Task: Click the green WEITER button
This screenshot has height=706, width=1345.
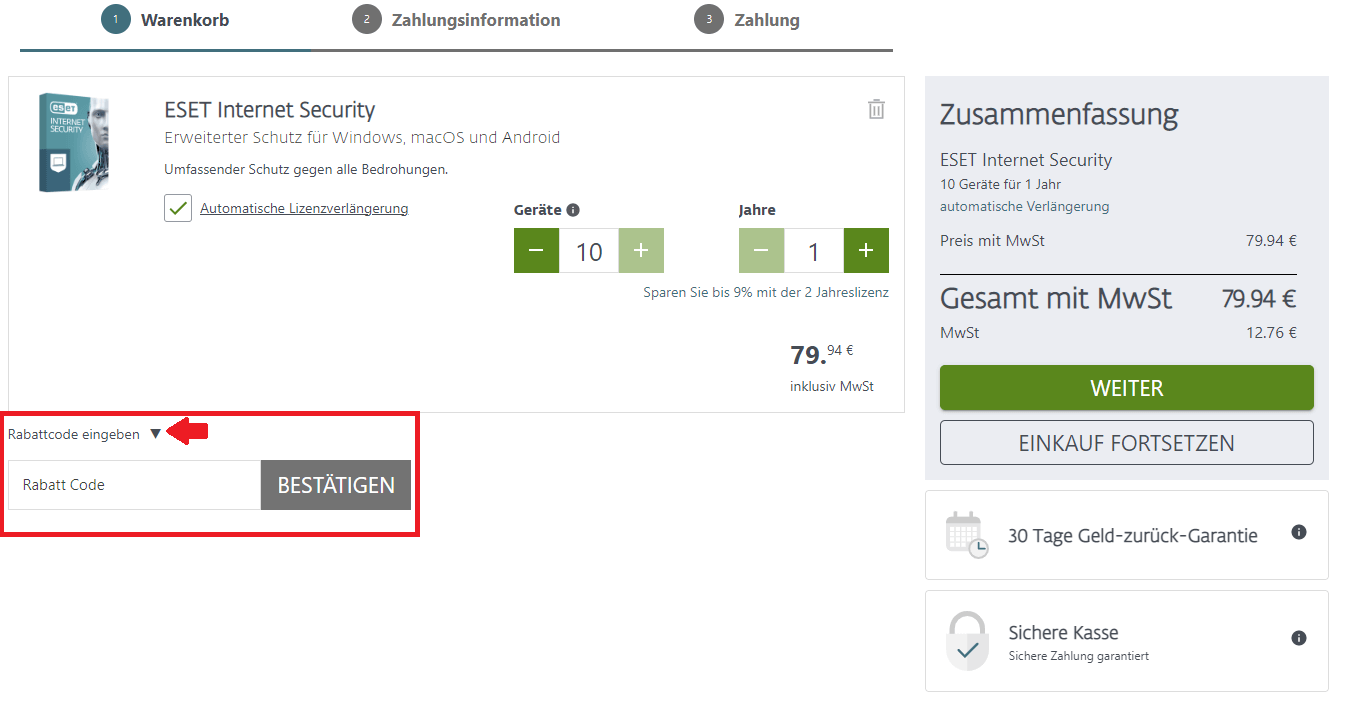Action: click(1127, 387)
